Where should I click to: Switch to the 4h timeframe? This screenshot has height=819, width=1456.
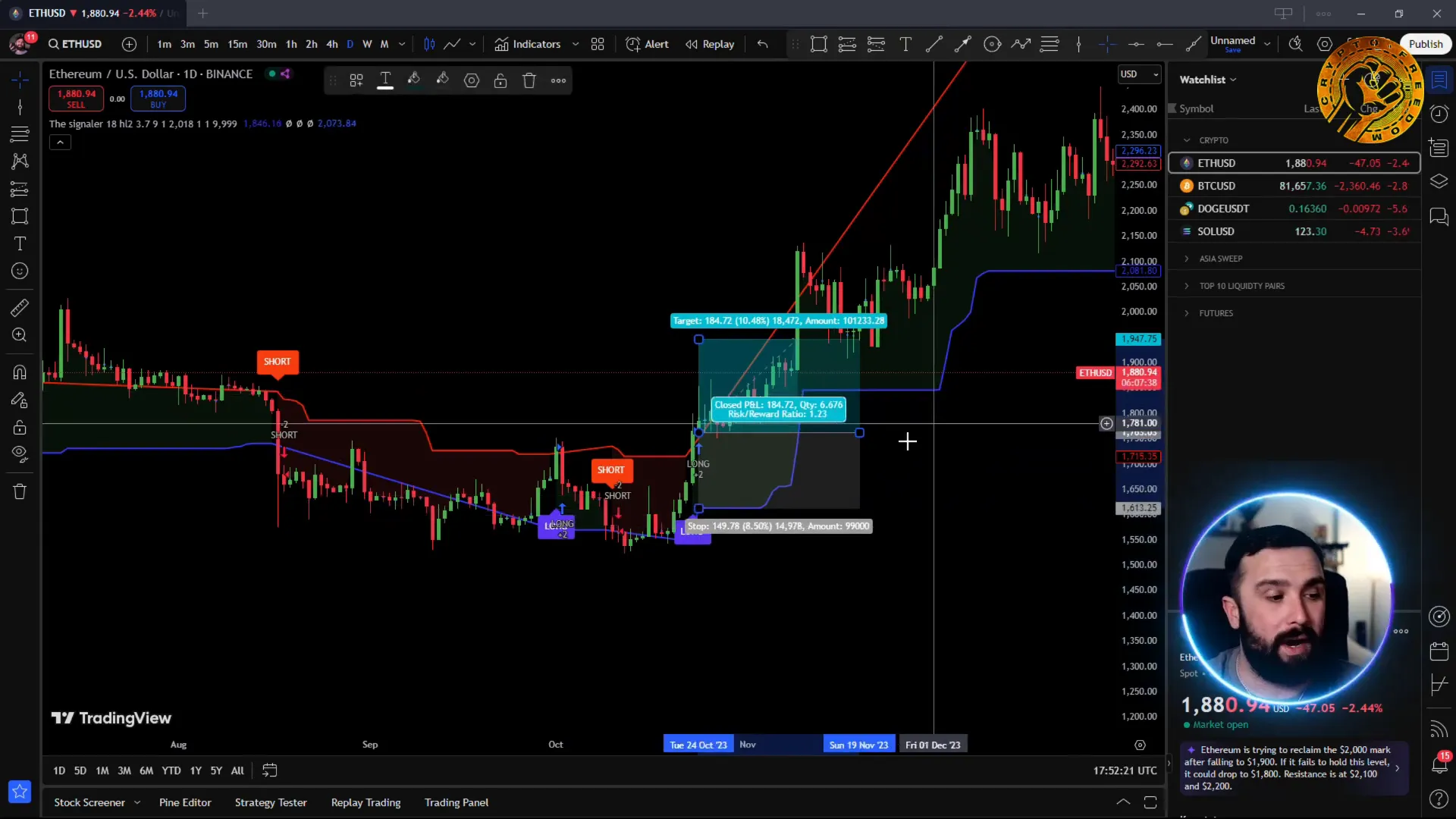point(332,44)
